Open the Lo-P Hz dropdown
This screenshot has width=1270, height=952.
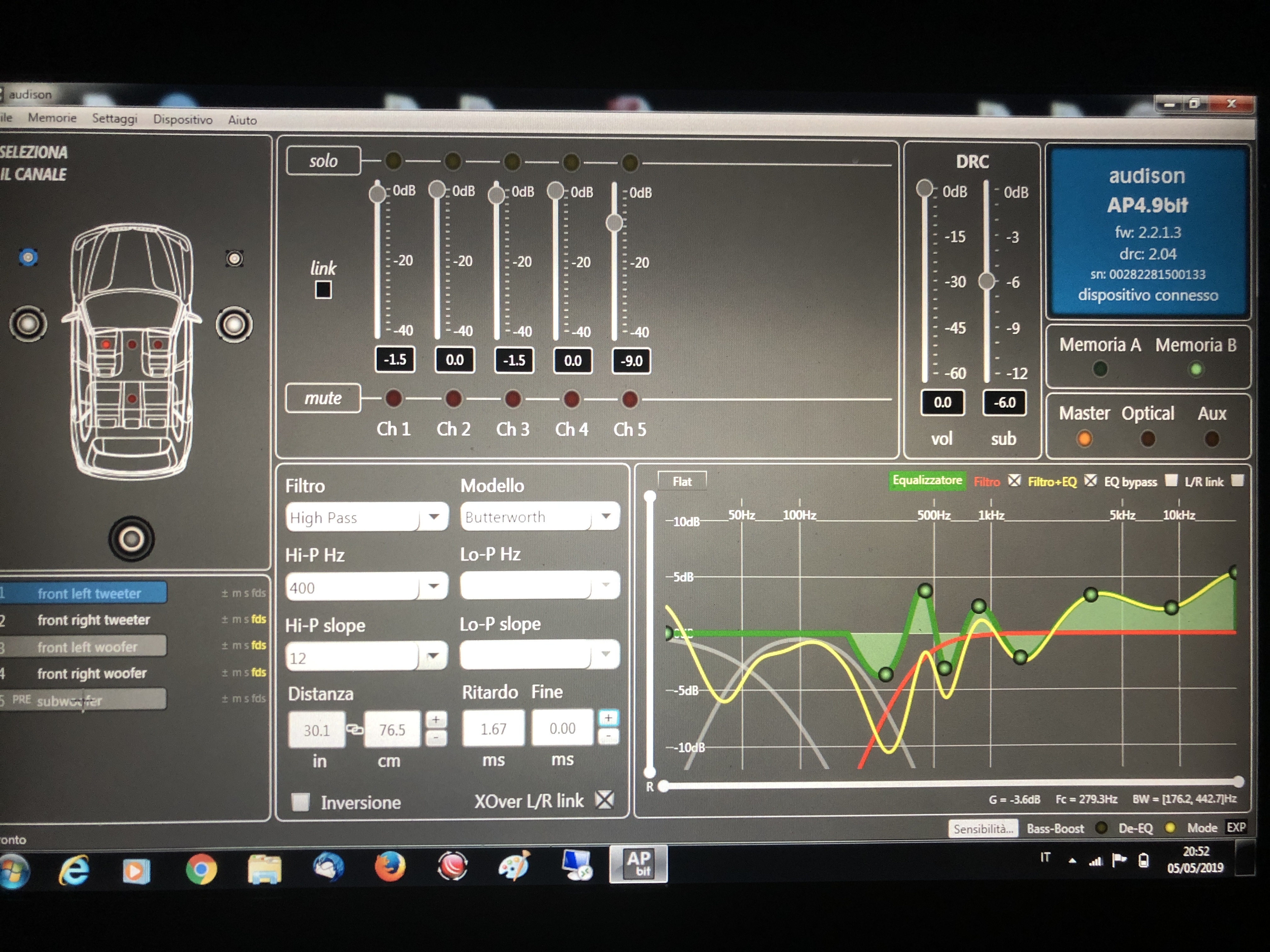coord(540,585)
